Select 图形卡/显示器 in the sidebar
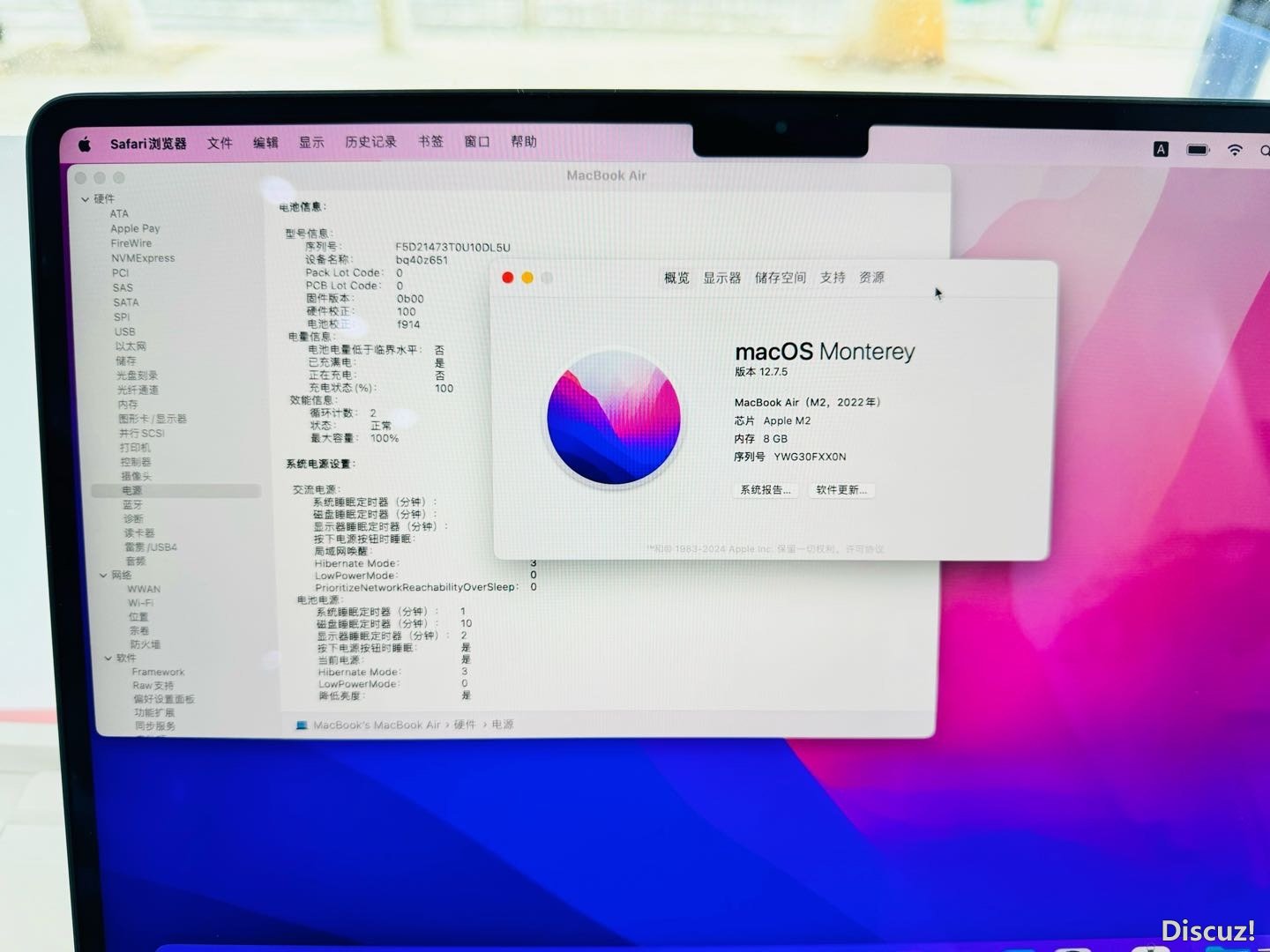The height and width of the screenshot is (952, 1270). click(x=153, y=419)
